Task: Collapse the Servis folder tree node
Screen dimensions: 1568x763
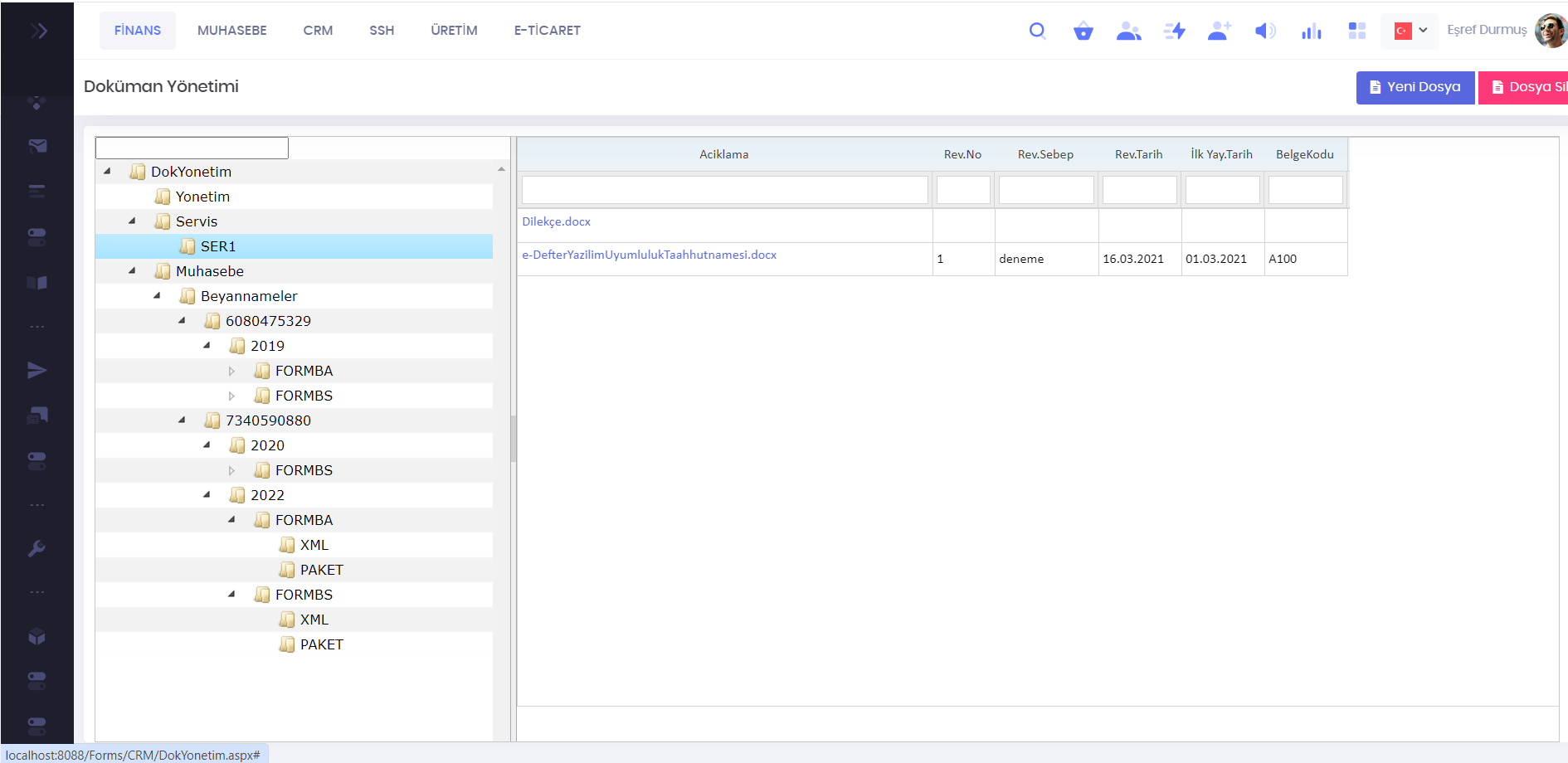Action: click(132, 221)
